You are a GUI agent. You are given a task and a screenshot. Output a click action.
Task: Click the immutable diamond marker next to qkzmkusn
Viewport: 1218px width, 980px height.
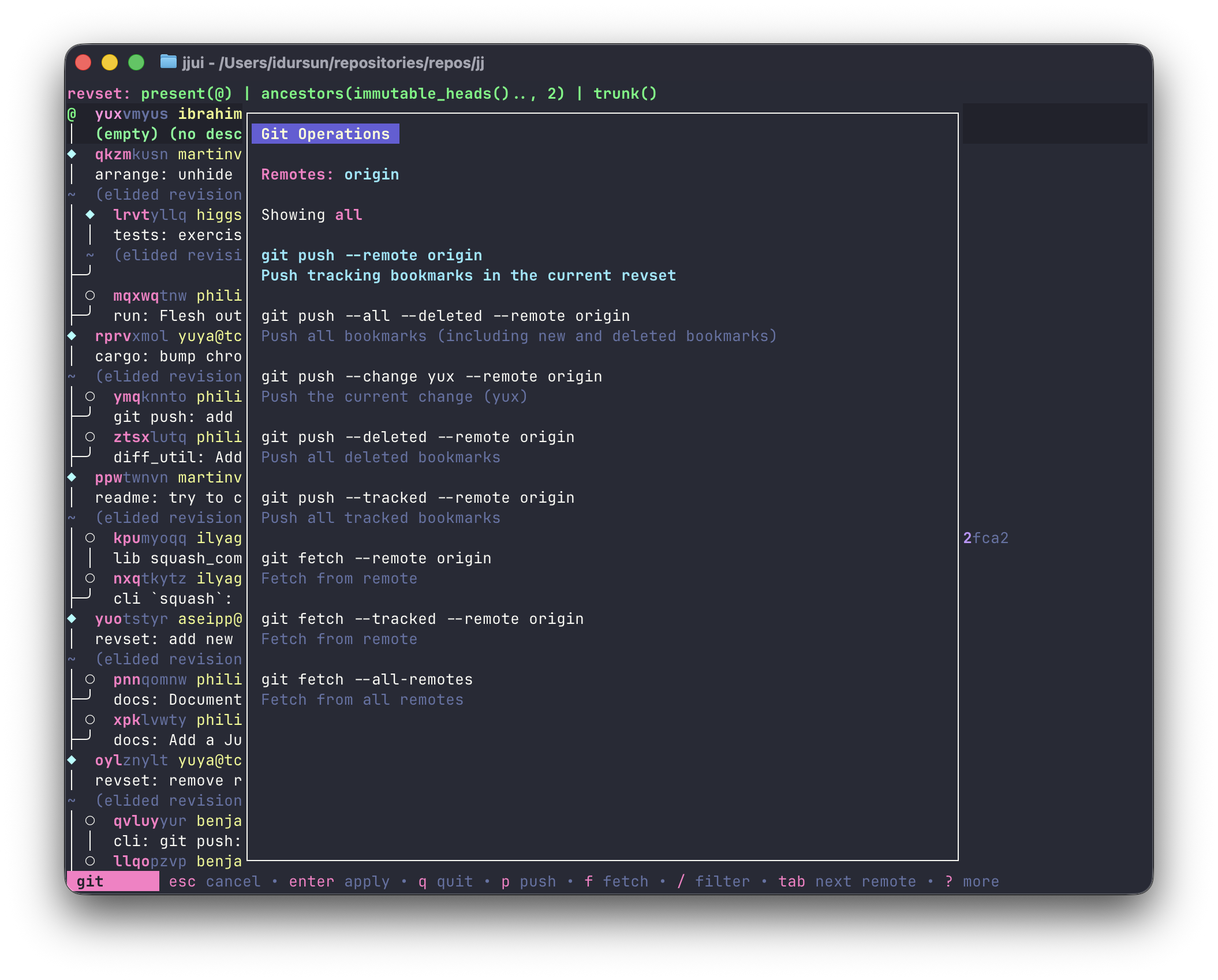pos(72,154)
